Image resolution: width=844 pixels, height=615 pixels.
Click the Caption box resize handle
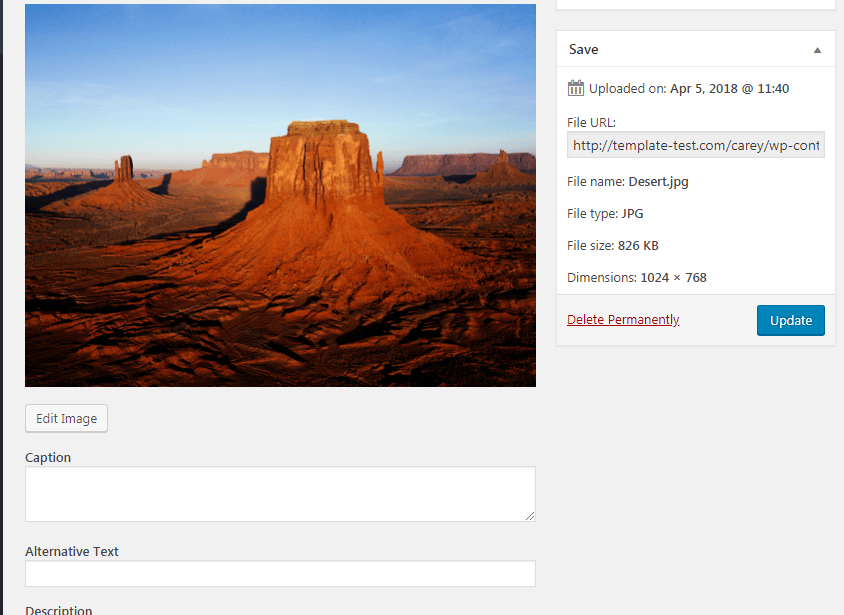click(x=530, y=516)
